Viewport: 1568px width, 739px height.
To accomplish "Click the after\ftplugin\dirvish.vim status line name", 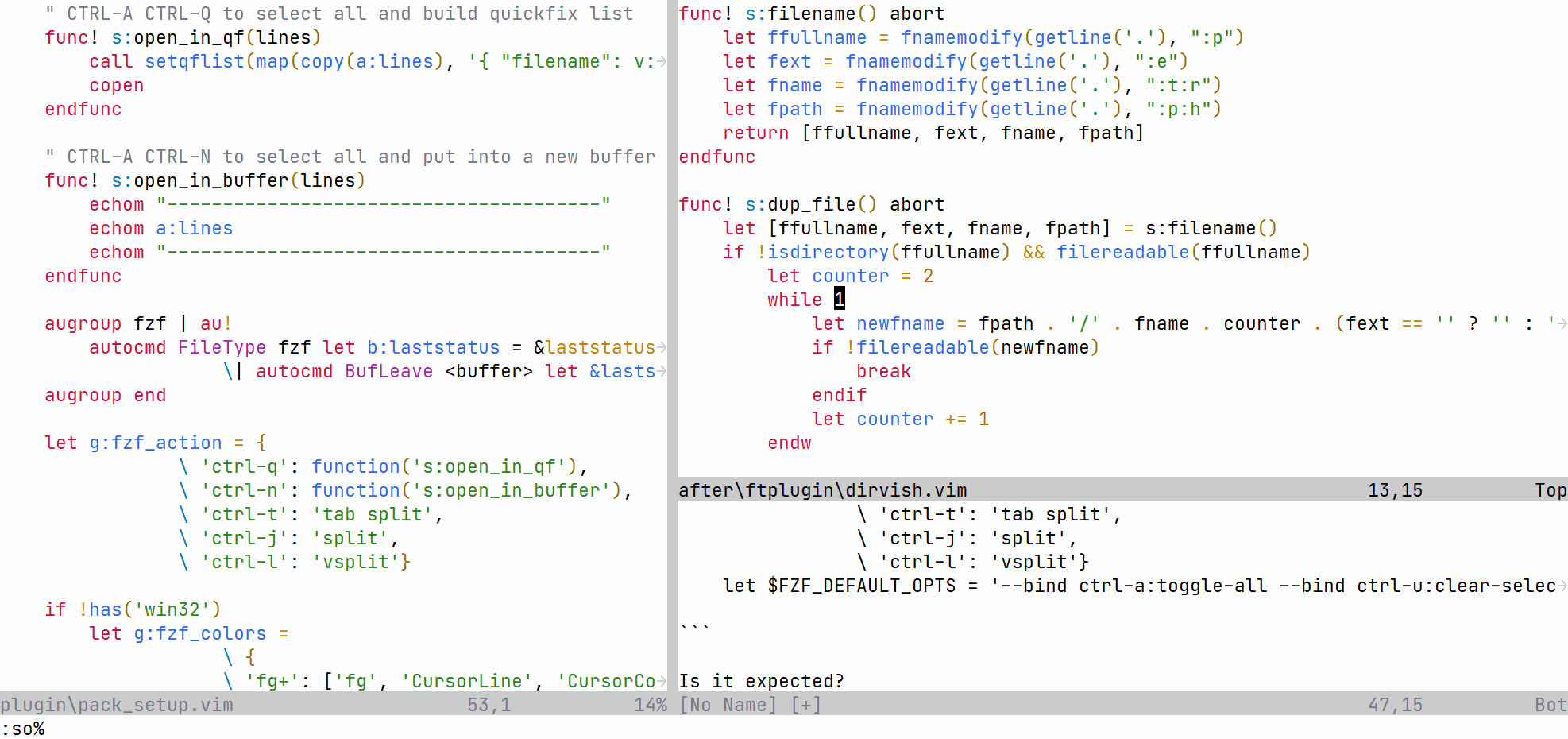I will tap(823, 490).
